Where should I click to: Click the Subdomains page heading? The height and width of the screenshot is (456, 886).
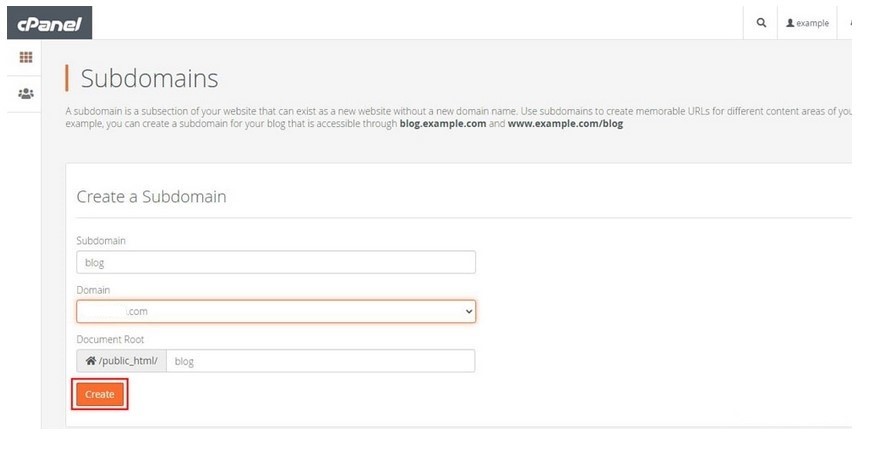point(149,78)
